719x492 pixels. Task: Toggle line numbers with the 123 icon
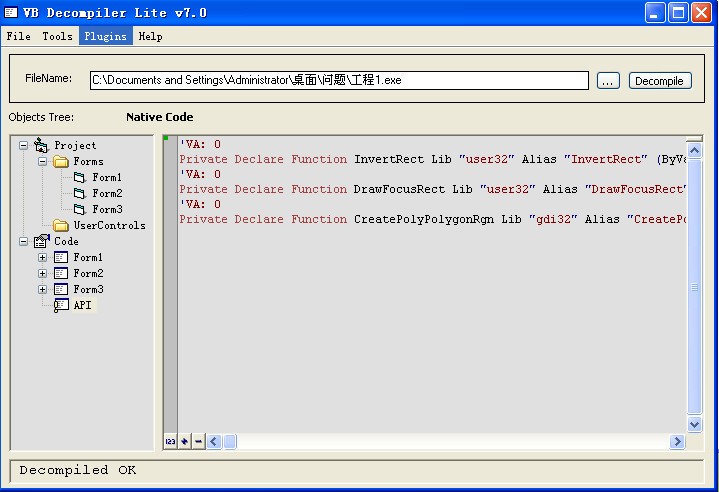coord(170,442)
